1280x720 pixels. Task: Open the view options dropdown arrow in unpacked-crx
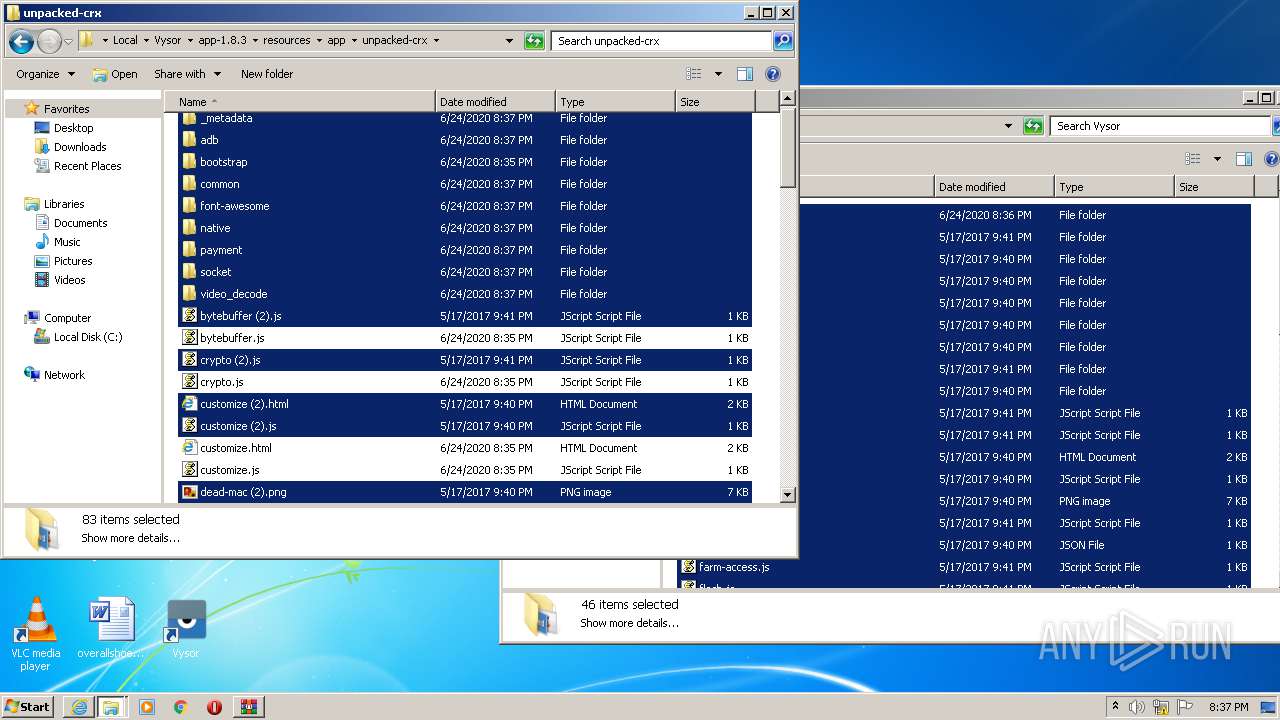pos(718,74)
